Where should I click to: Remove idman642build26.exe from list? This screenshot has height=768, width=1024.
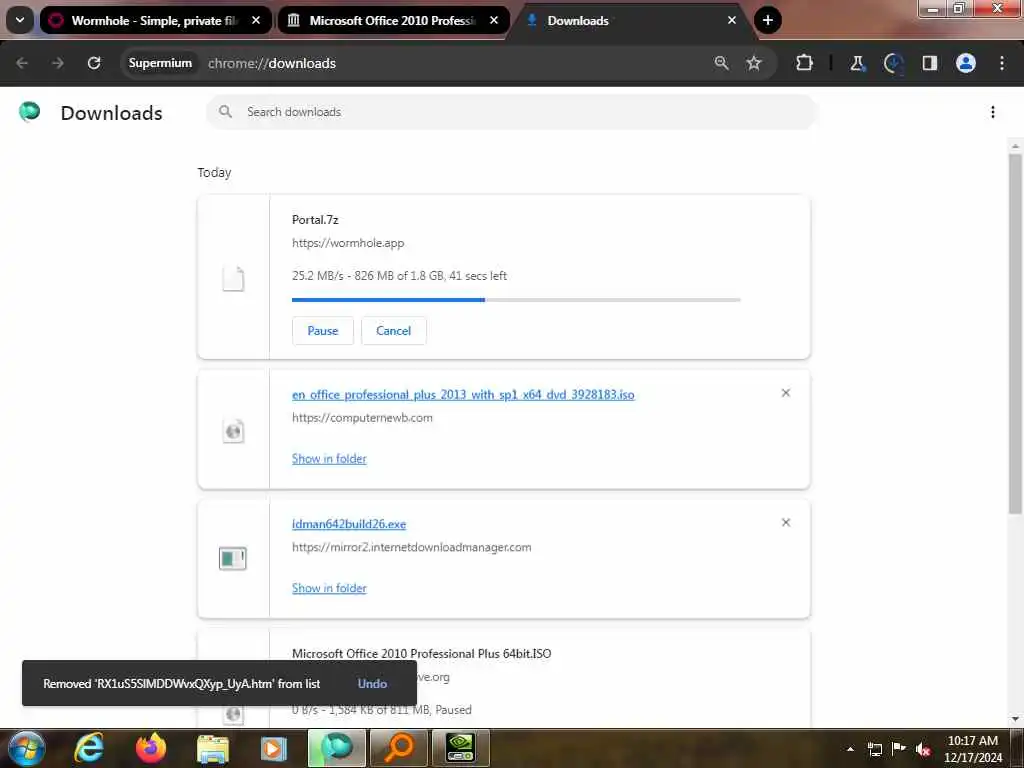786,522
